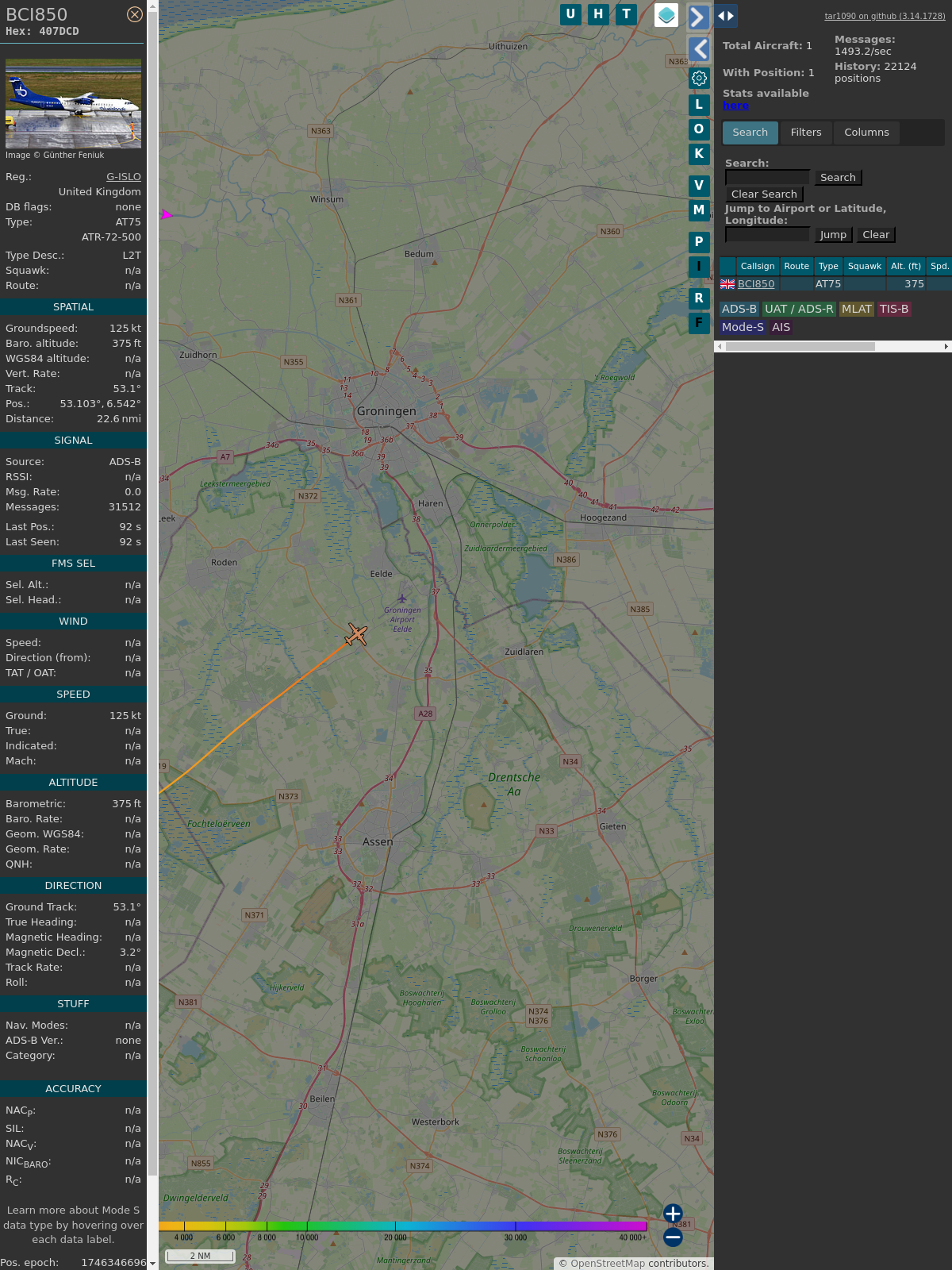Toggle the L map button

tap(699, 105)
